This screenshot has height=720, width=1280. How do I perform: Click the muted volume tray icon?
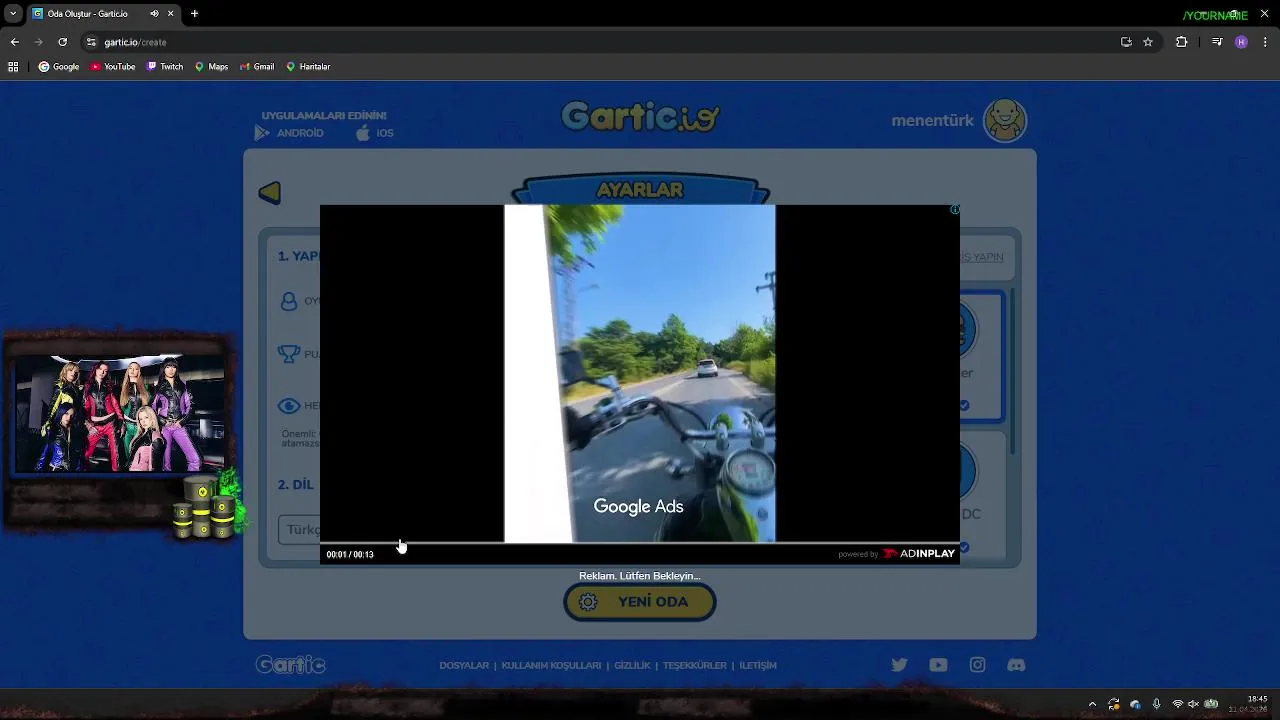(x=1193, y=704)
